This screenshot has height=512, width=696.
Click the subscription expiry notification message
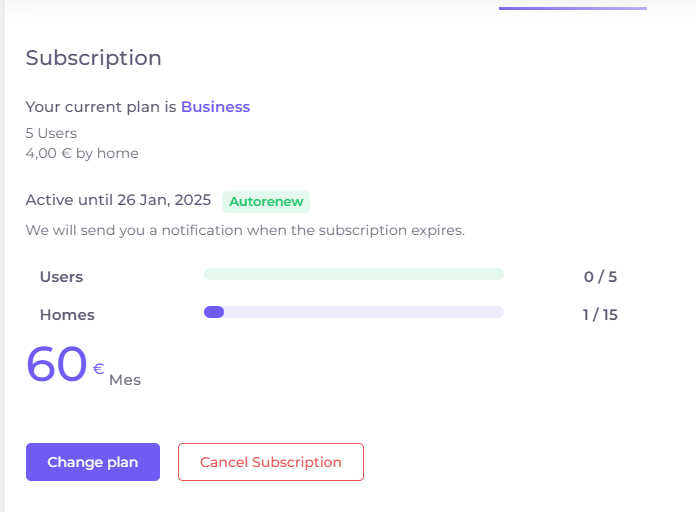pyautogui.click(x=245, y=230)
